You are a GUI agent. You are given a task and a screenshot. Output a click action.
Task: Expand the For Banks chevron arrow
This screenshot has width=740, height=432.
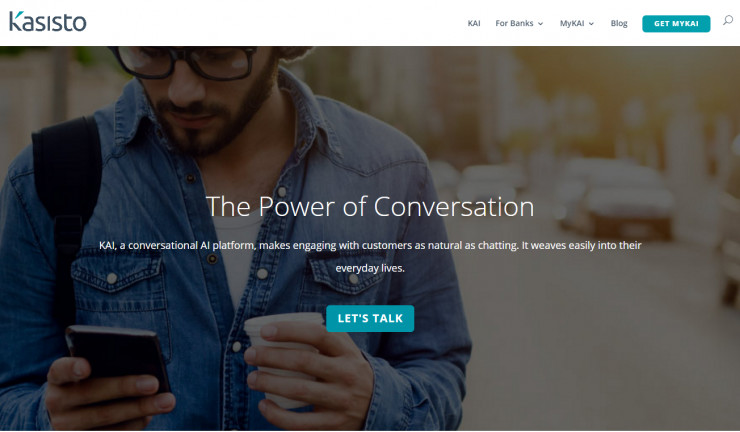tap(540, 24)
